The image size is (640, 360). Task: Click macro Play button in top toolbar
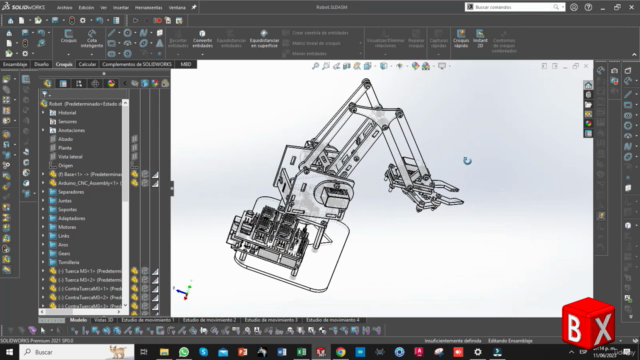[x=136, y=20]
